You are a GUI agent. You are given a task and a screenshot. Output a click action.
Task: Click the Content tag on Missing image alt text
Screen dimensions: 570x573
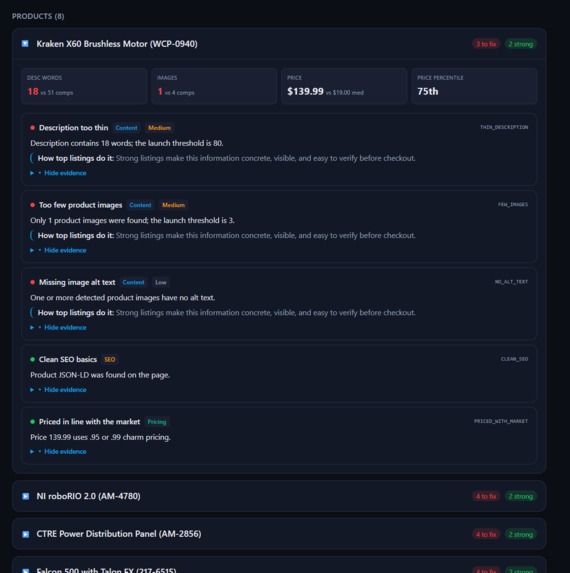click(x=133, y=282)
